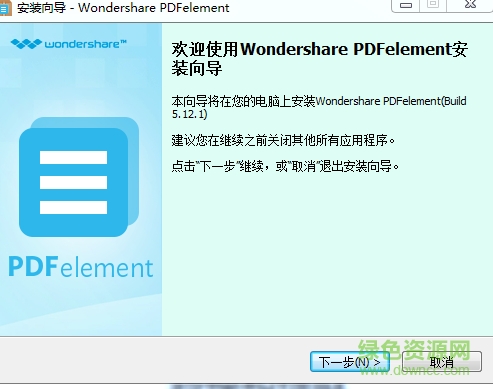The image size is (493, 389).
Task: Click the heading 欢迎使用Wondershare PDFelement安装向导
Action: tap(320, 59)
